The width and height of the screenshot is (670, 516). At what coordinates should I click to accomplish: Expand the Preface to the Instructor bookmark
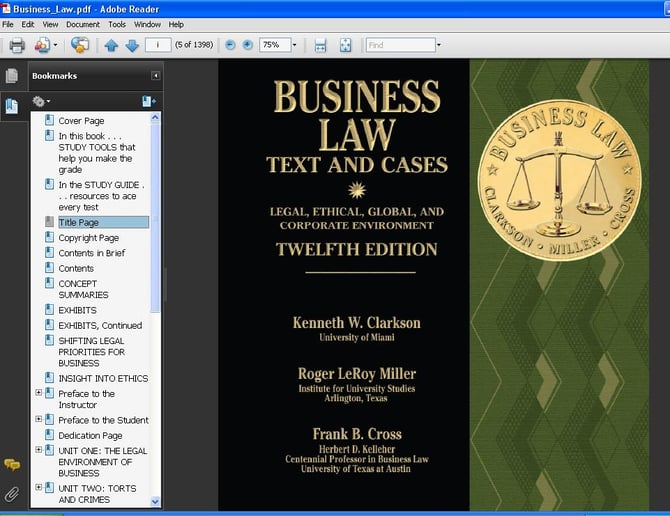38,393
